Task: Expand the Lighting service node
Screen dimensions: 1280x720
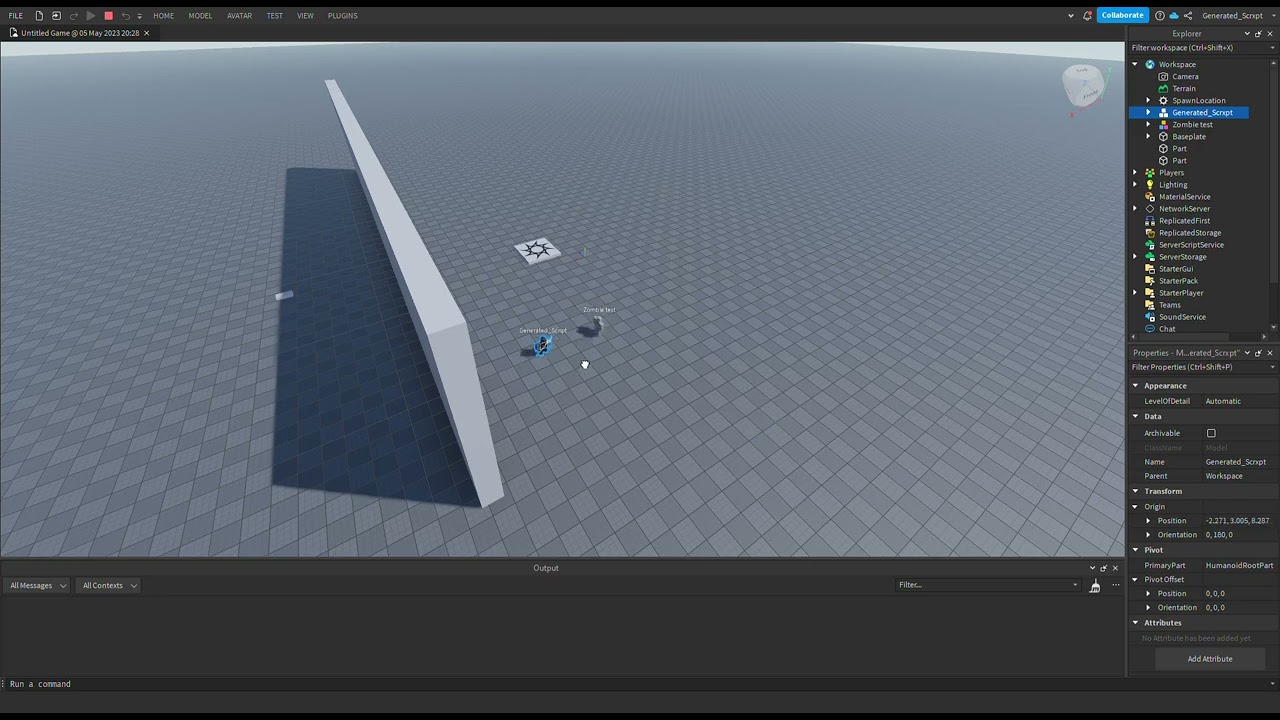Action: 1135,185
